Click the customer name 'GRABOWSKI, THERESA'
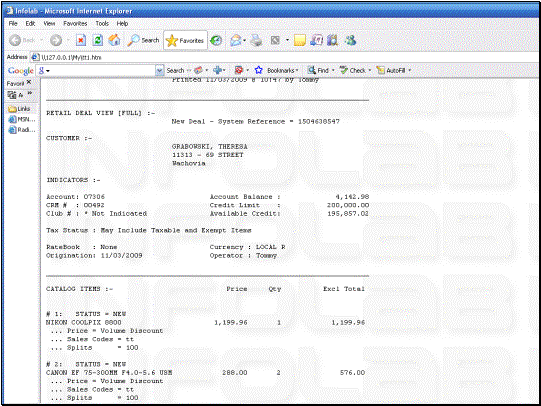The height and width of the screenshot is (406, 541). [210, 147]
